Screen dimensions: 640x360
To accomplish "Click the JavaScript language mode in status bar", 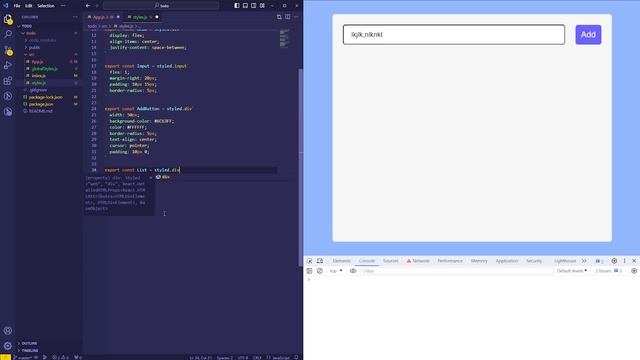I will (x=281, y=358).
